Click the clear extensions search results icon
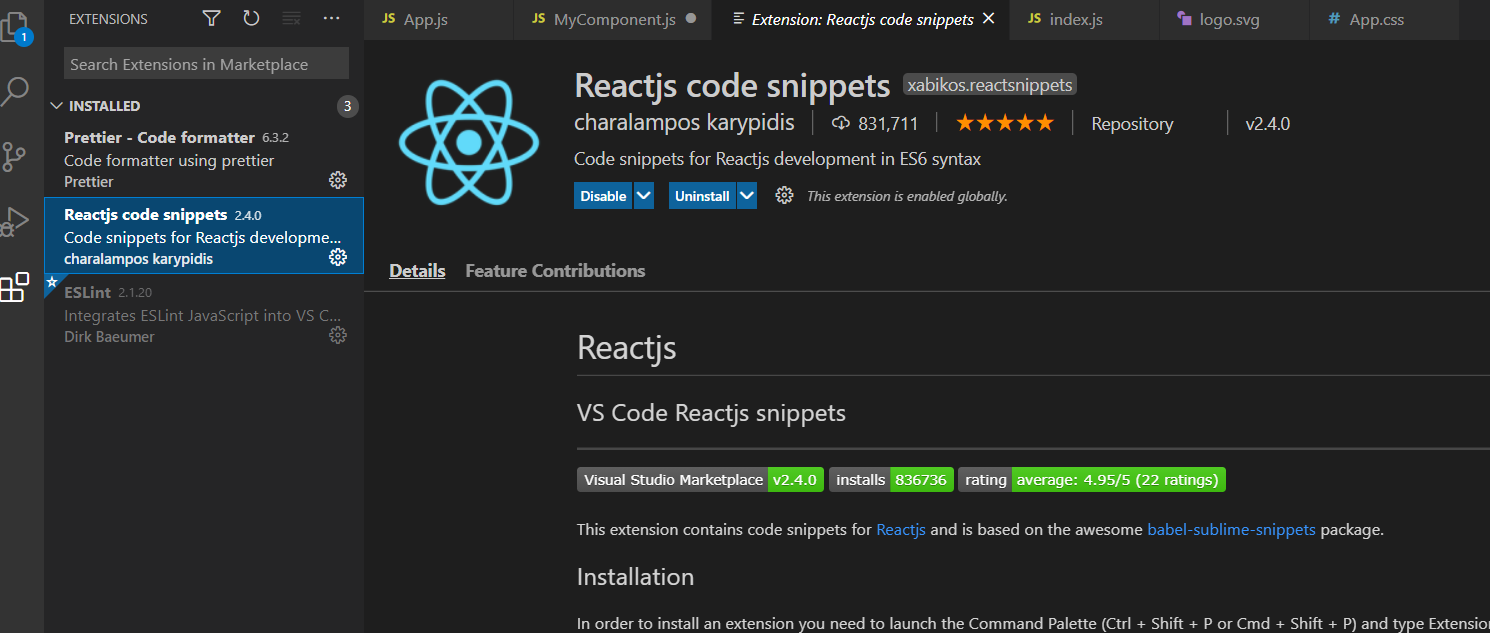This screenshot has width=1490, height=633. [291, 18]
